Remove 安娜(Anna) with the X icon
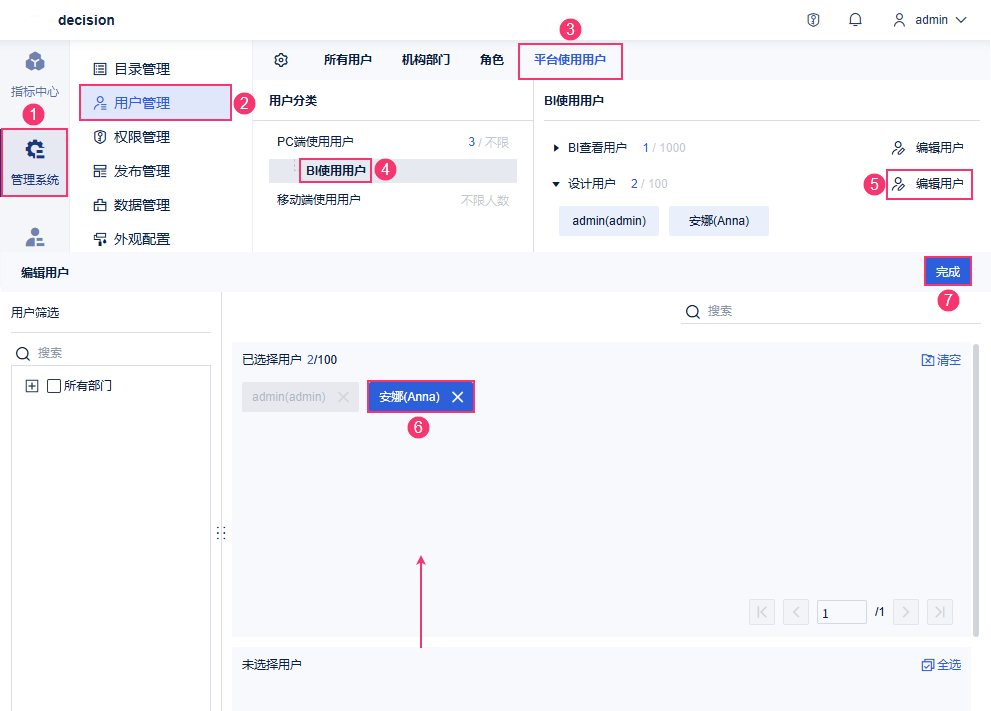The image size is (991, 711). tap(458, 397)
